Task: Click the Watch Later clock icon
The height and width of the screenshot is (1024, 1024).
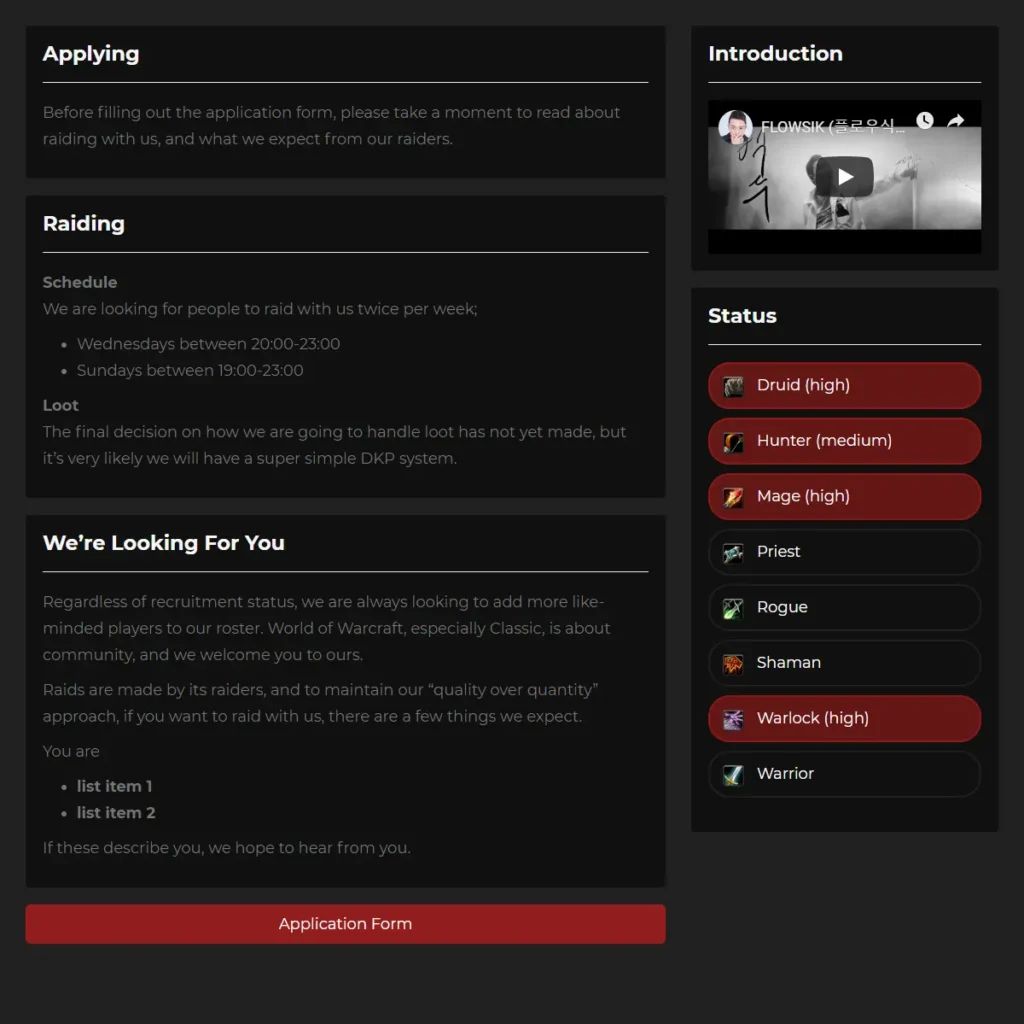Action: coord(925,120)
